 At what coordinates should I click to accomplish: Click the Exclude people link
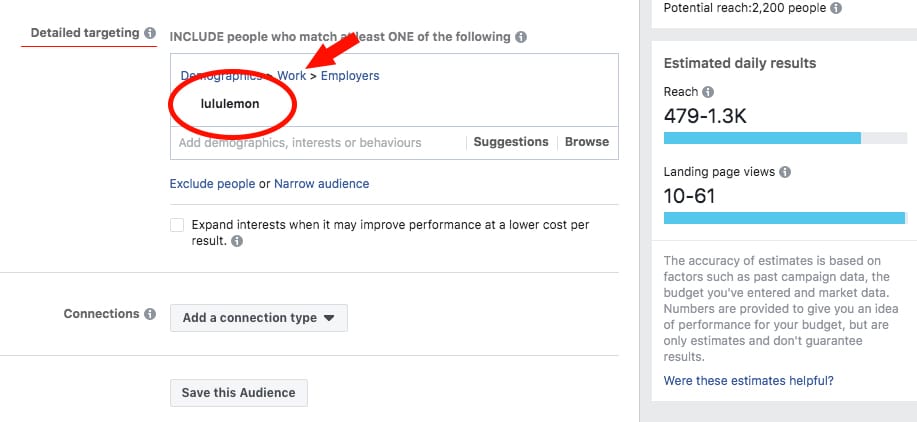pyautogui.click(x=213, y=184)
